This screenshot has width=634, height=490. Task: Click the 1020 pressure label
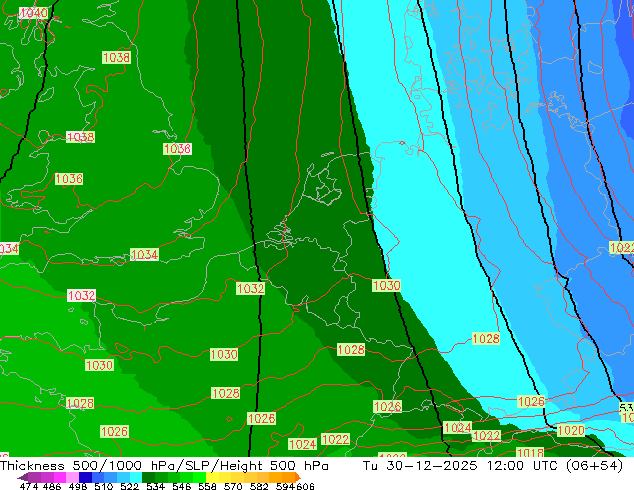(x=571, y=431)
